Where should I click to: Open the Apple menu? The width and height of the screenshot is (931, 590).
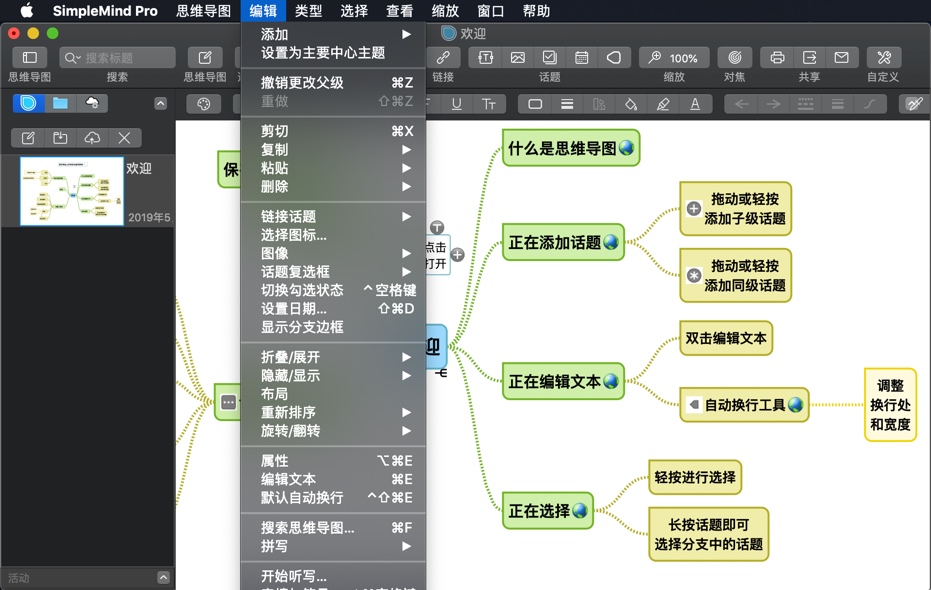tap(26, 11)
